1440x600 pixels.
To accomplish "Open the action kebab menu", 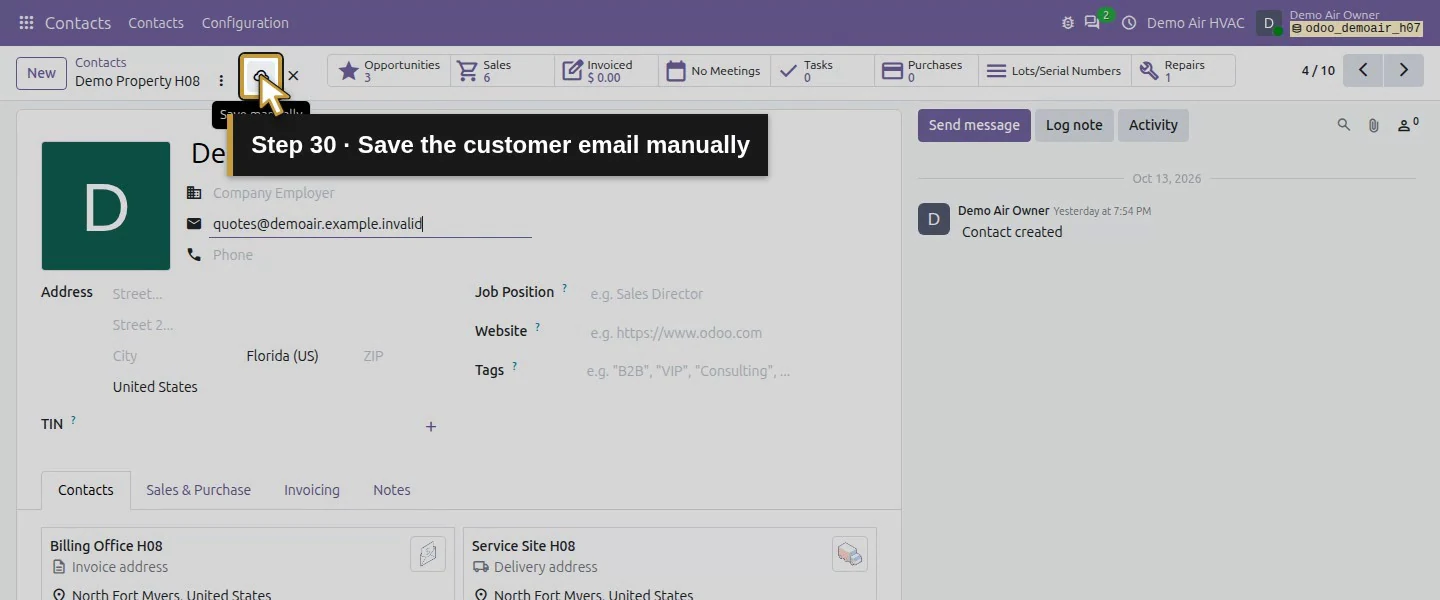I will pyautogui.click(x=221, y=81).
